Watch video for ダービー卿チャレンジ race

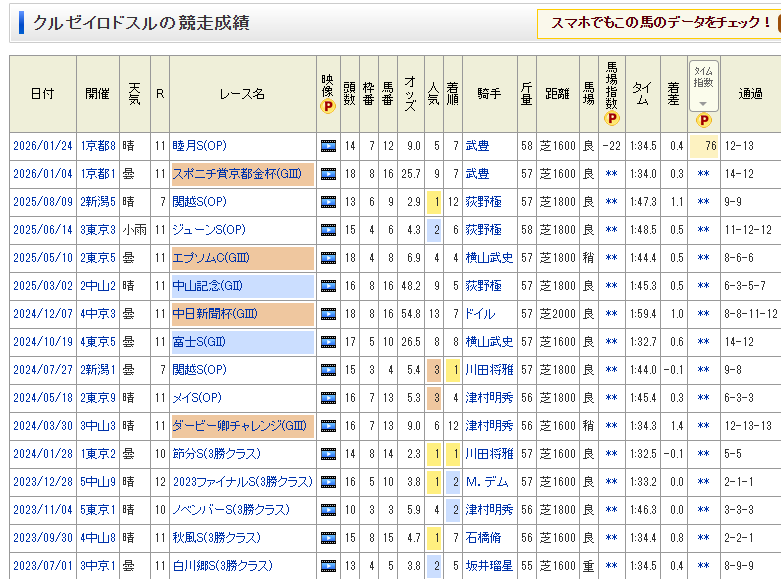327,426
